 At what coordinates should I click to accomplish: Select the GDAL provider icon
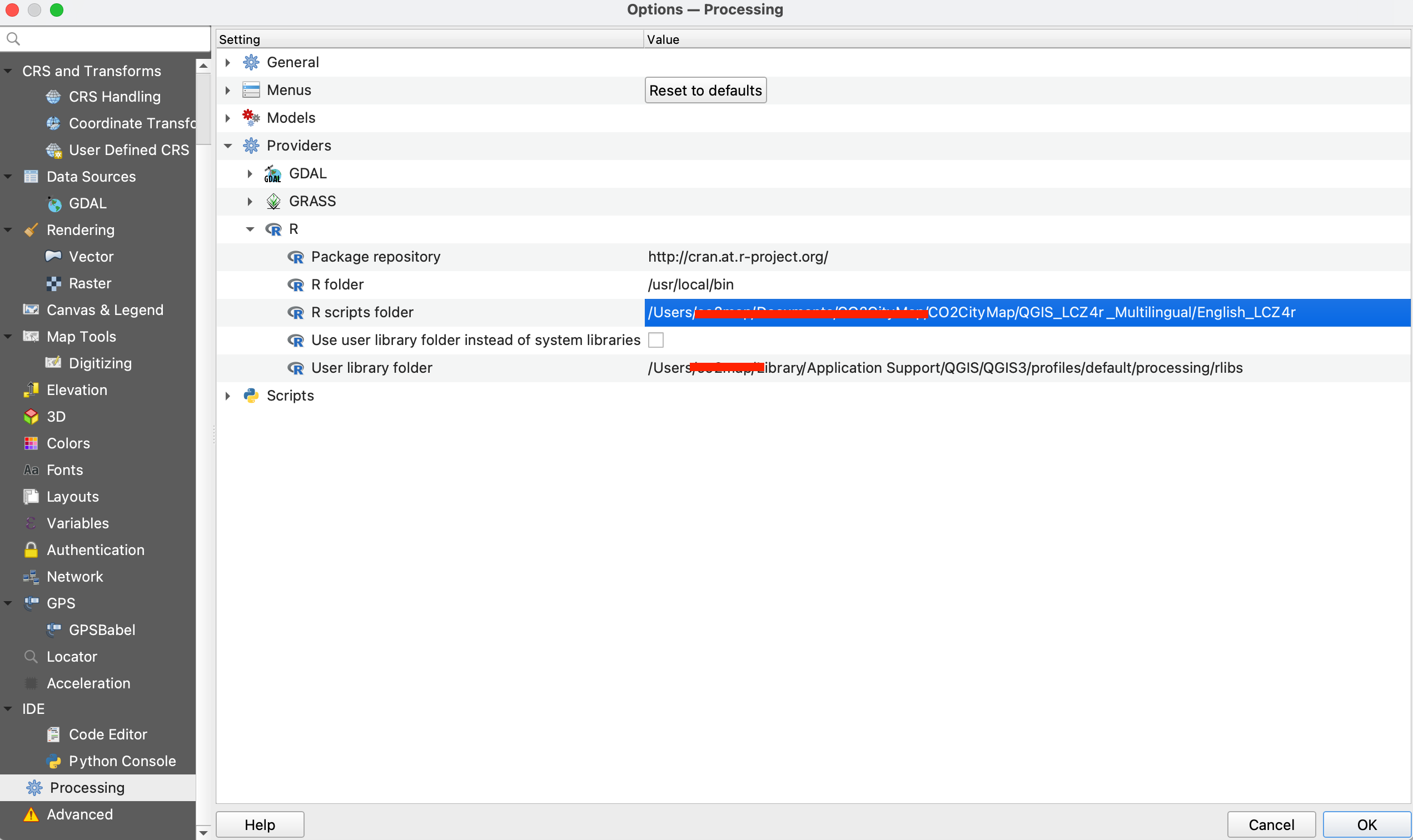tap(273, 173)
